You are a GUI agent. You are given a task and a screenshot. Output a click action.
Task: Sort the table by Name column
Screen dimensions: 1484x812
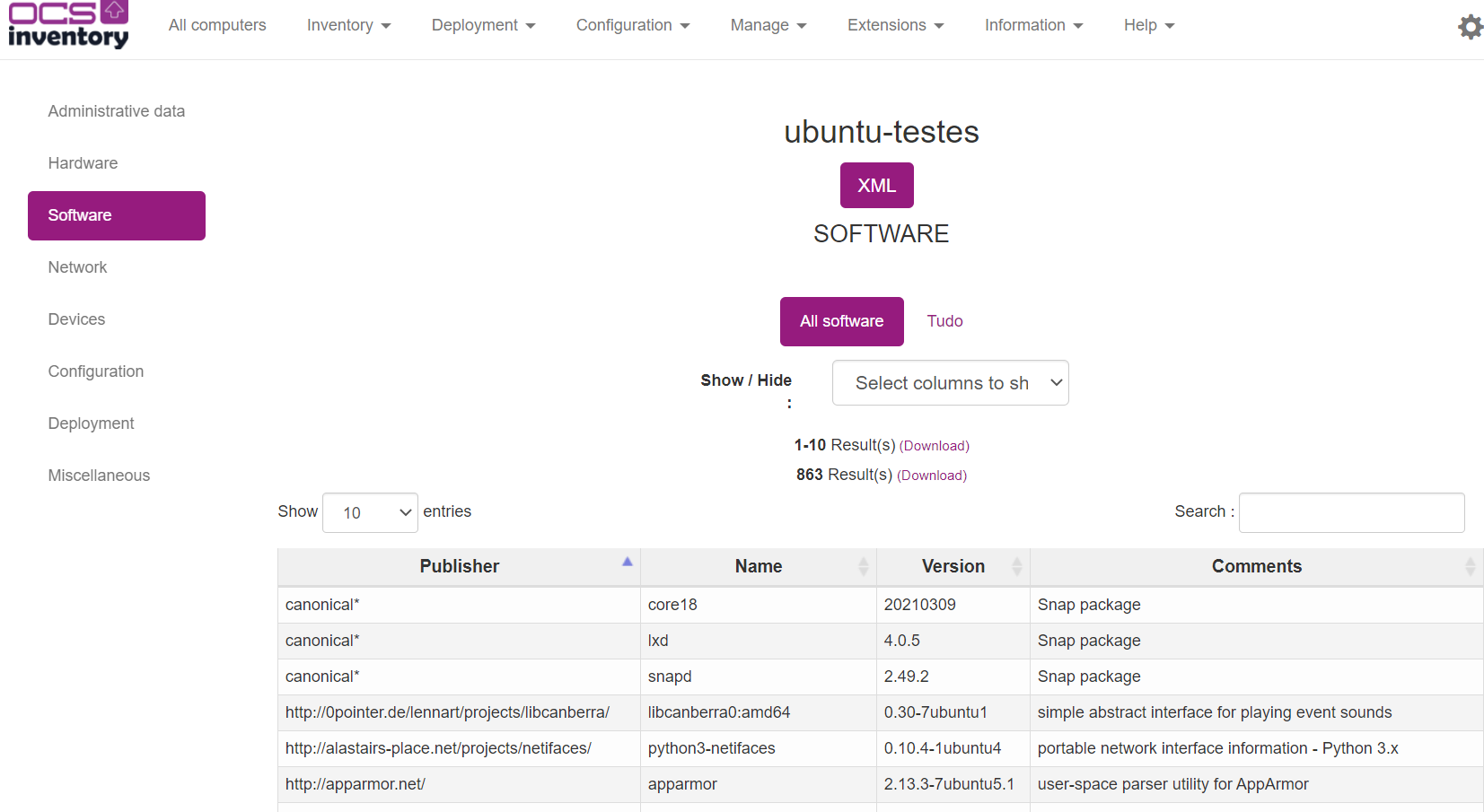759,566
